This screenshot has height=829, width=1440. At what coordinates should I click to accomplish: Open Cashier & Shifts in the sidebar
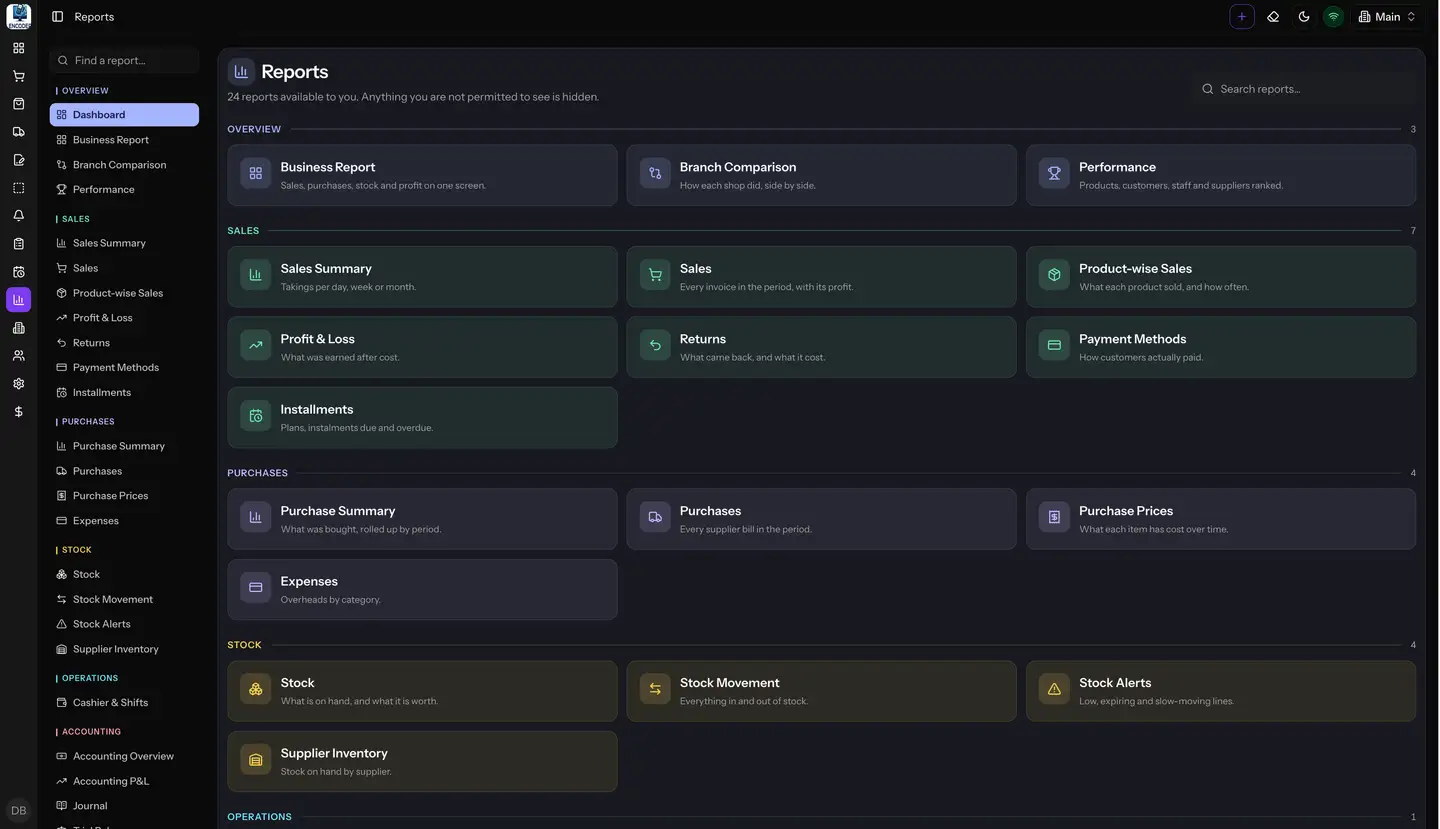click(x=124, y=703)
